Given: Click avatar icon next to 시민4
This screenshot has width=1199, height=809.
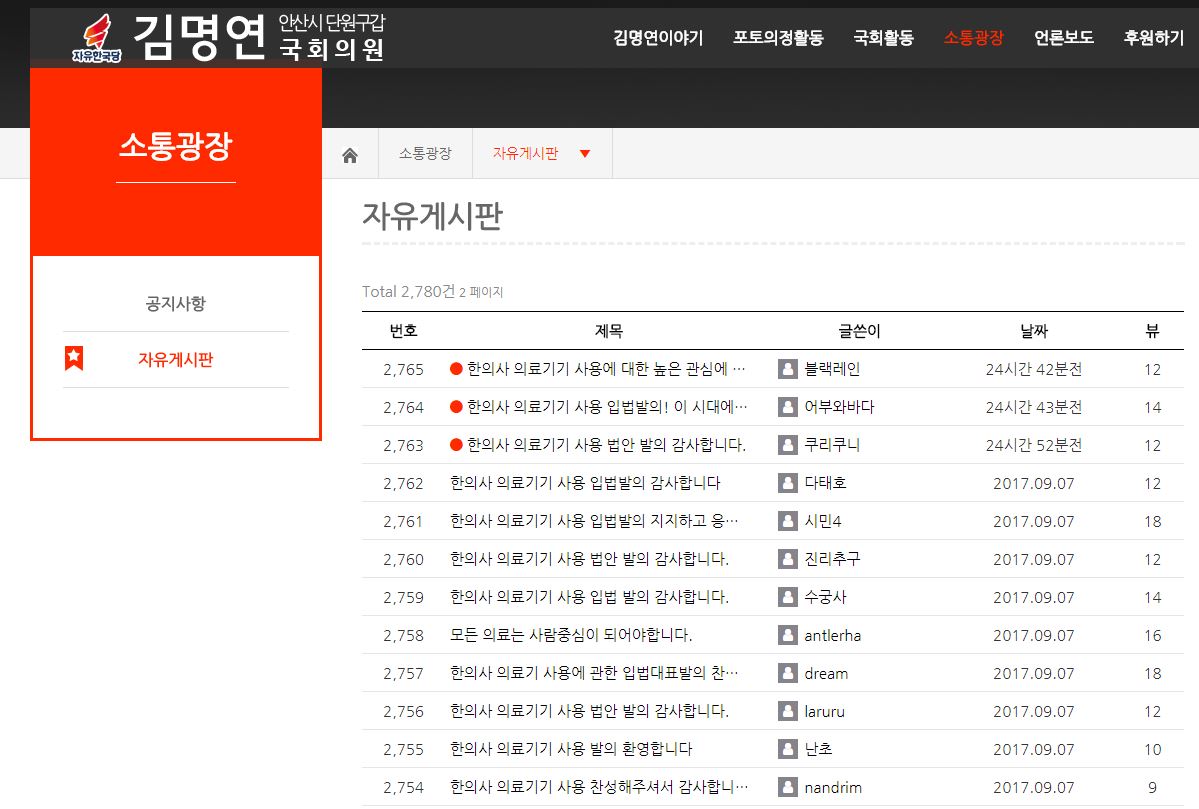Looking at the screenshot, I should pos(788,521).
